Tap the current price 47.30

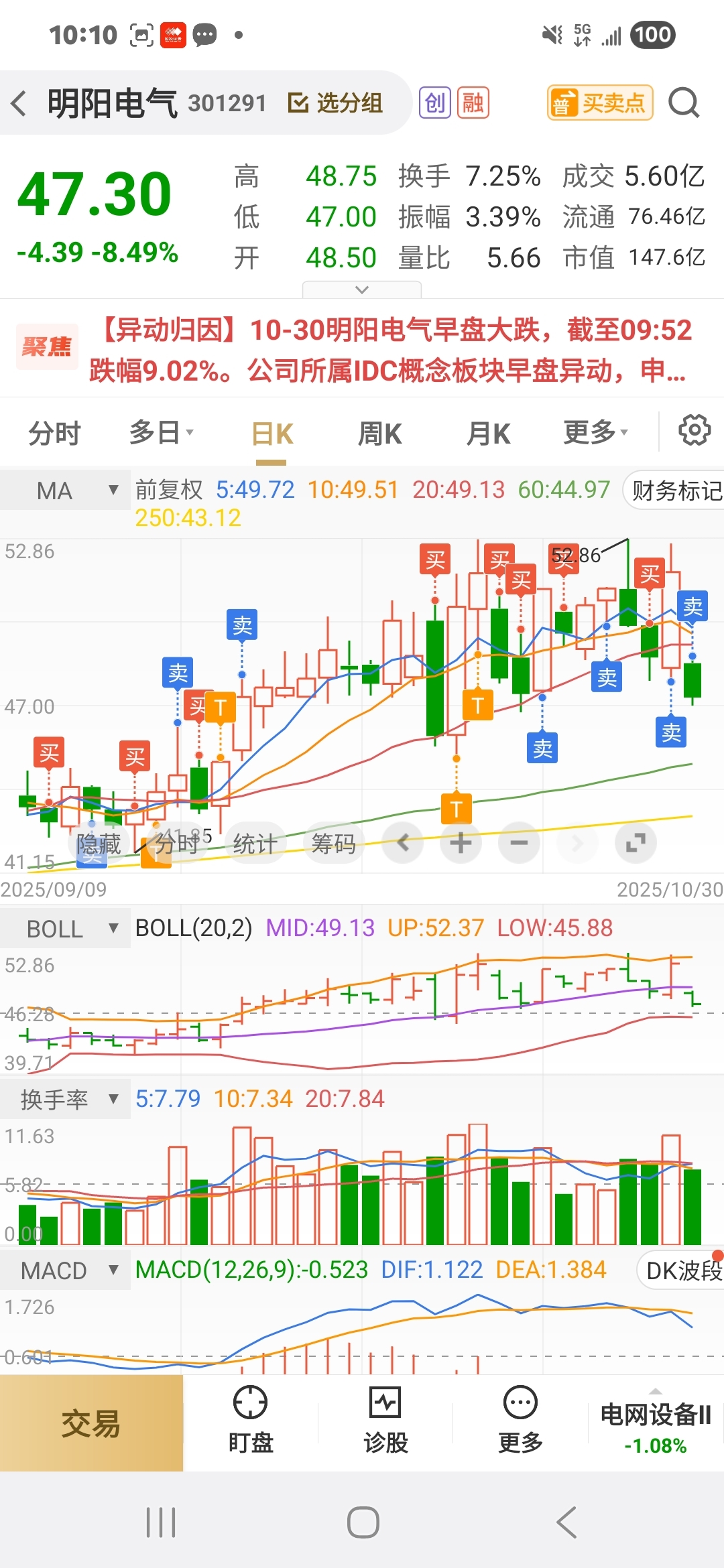[x=95, y=194]
